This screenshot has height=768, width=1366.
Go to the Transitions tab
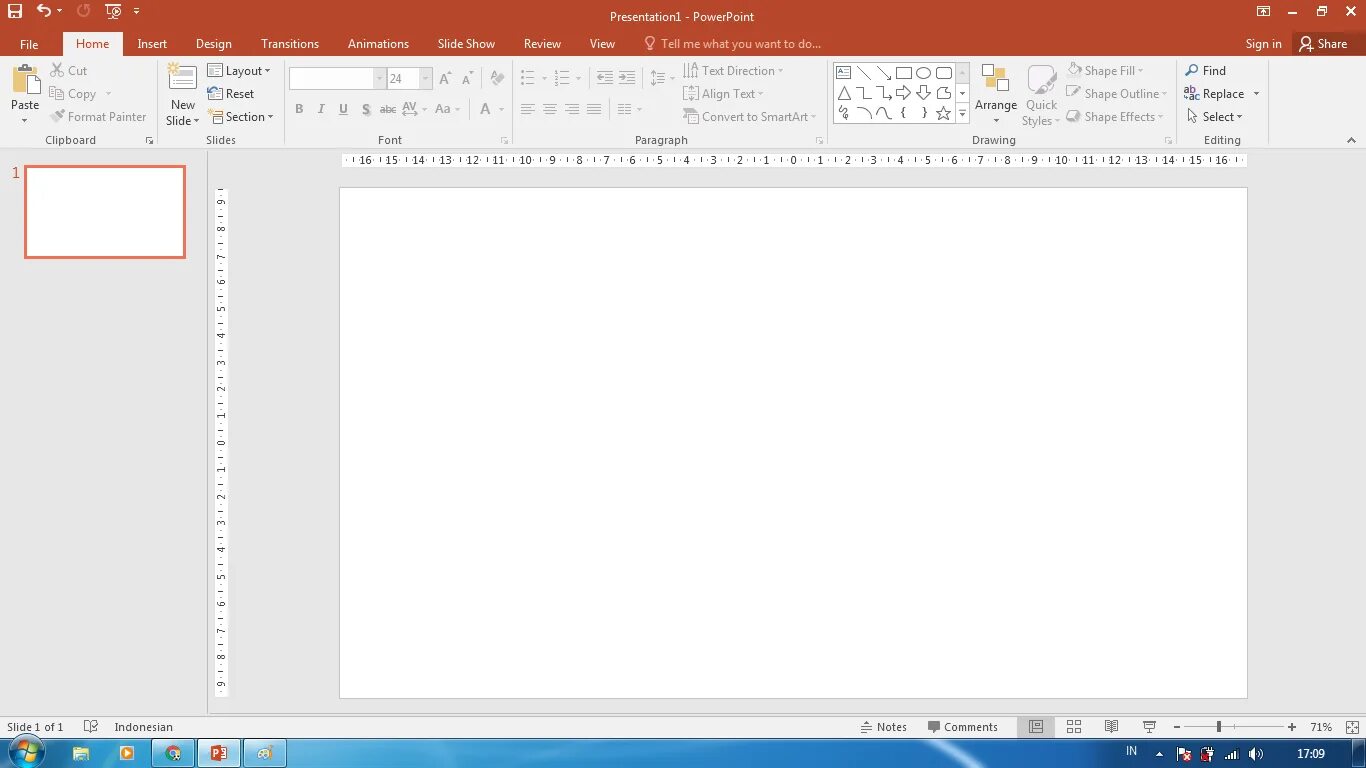(290, 44)
